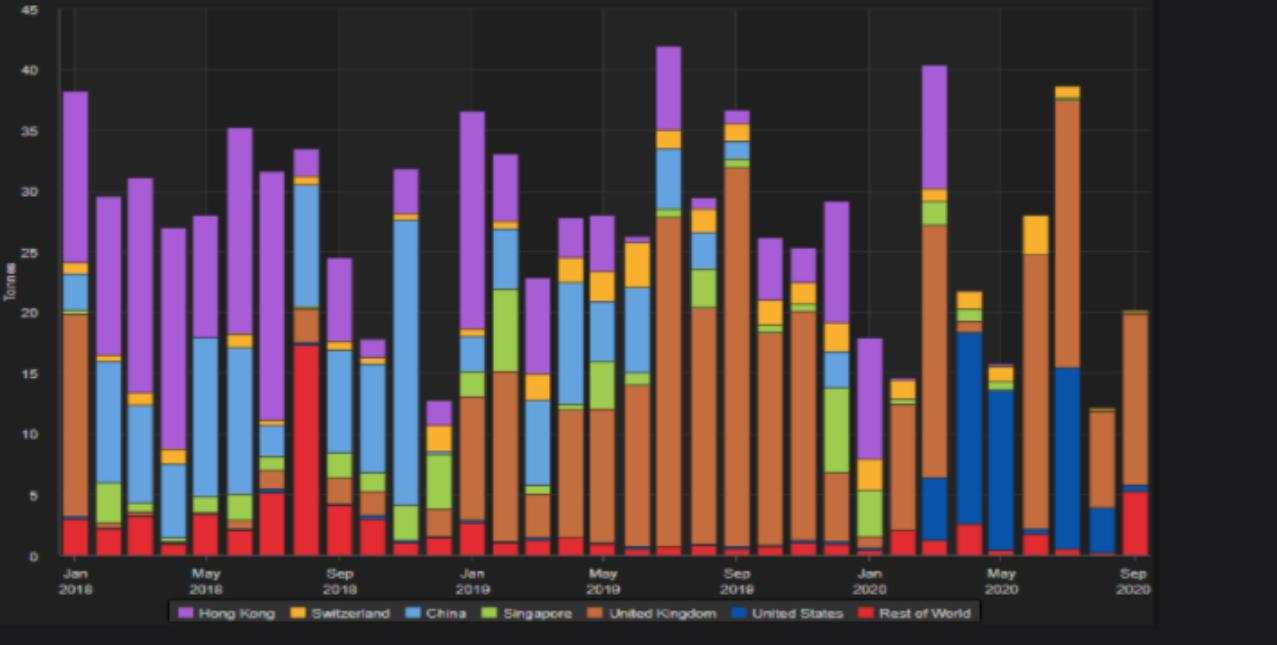Toggle the Switzerland series legend label
Image resolution: width=1277 pixels, height=645 pixels.
point(349,613)
